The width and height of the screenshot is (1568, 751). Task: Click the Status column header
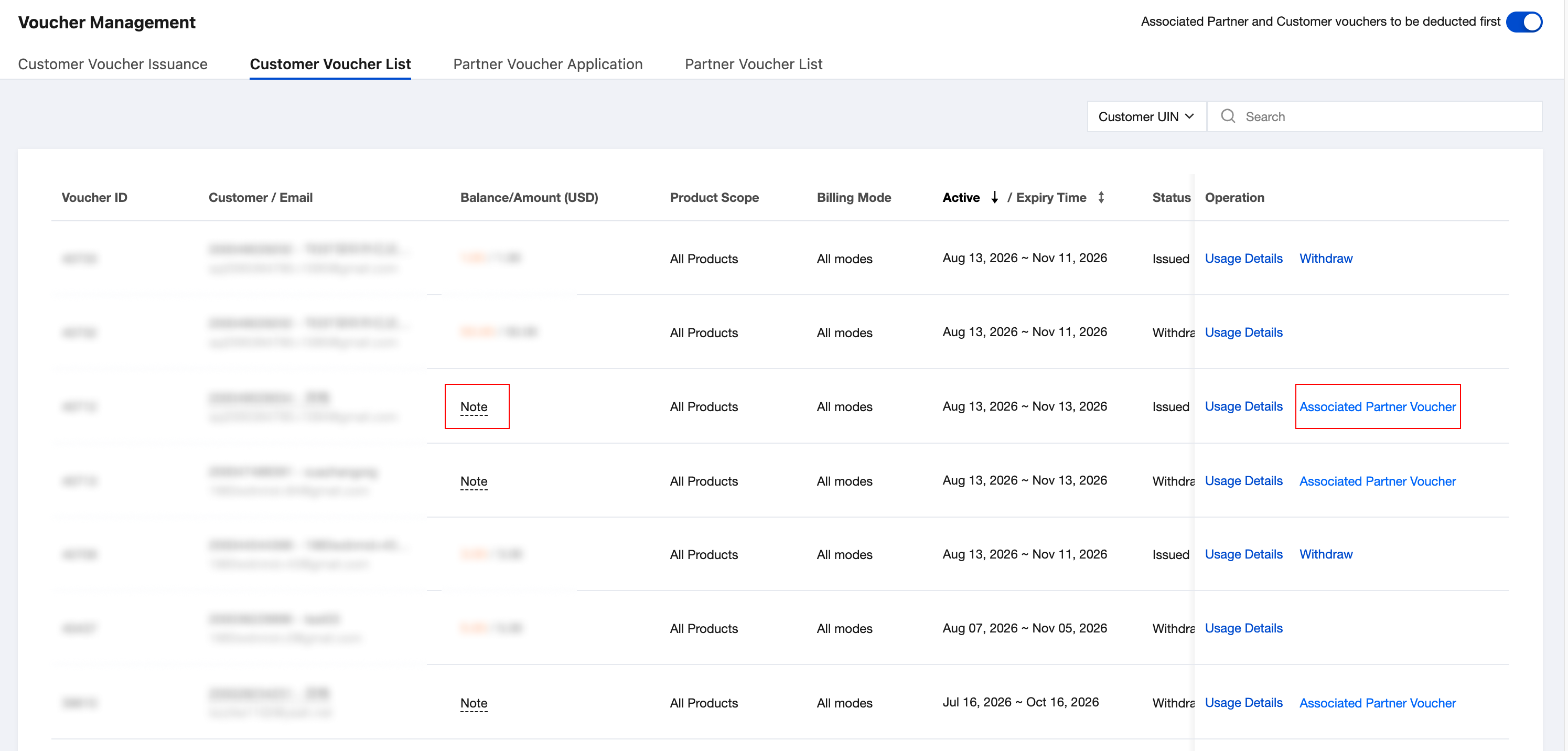coord(1171,197)
